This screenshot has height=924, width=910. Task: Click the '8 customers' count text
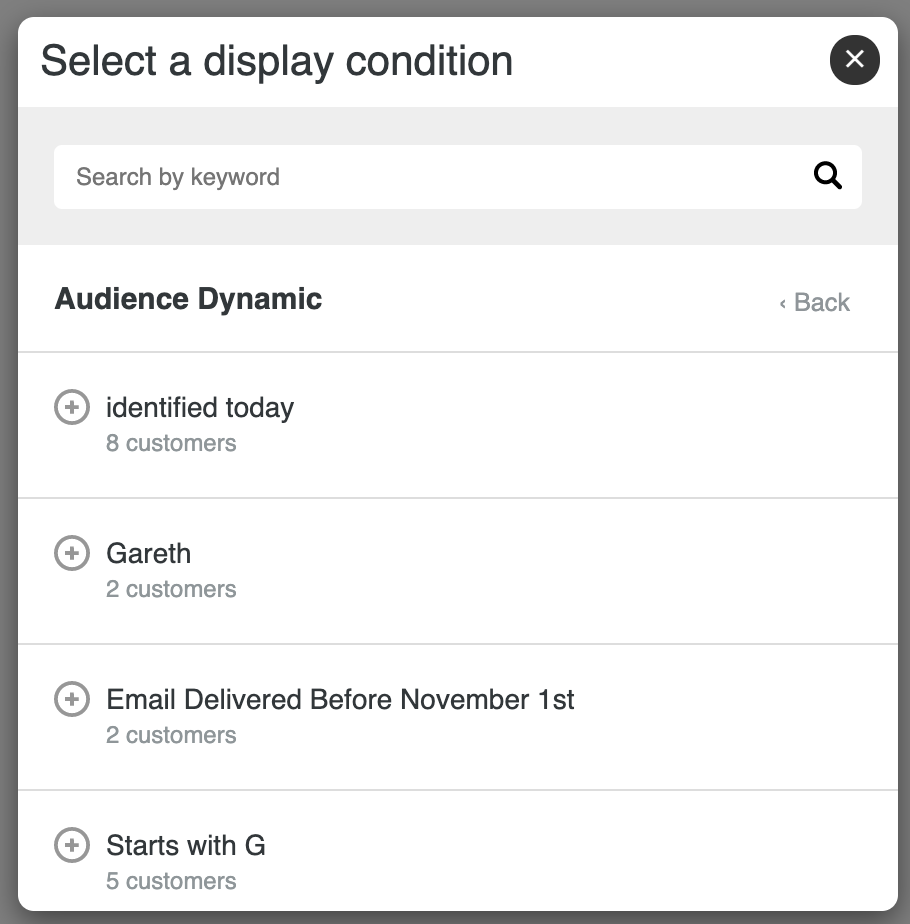pos(171,443)
